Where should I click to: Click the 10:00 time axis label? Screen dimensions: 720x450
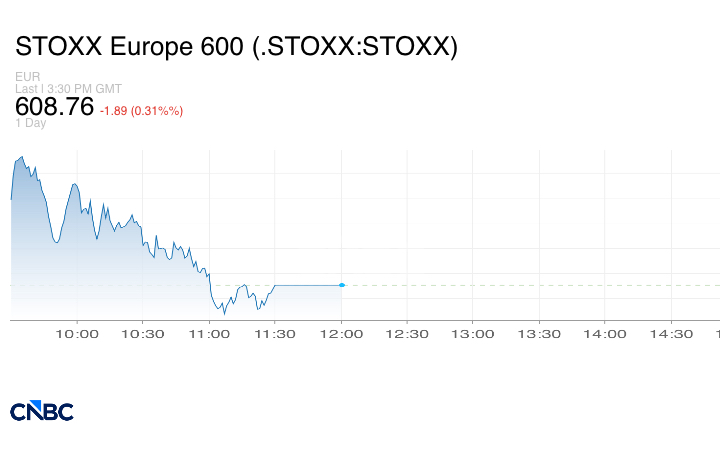click(x=77, y=334)
